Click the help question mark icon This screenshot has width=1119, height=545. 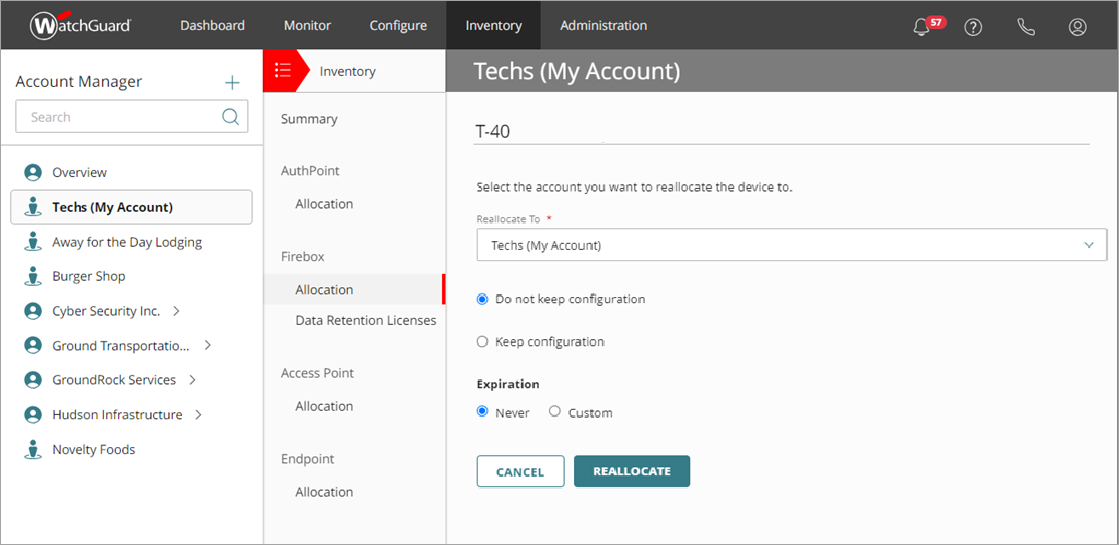[x=973, y=27]
